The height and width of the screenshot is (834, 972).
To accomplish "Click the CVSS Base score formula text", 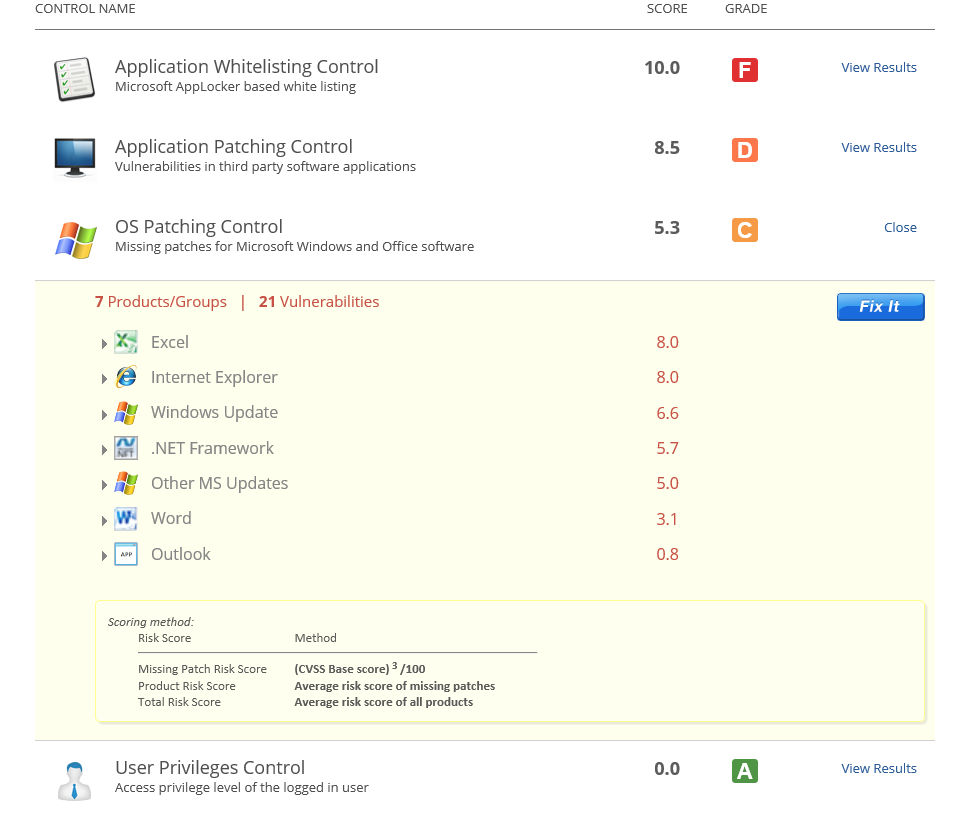I will 360,668.
